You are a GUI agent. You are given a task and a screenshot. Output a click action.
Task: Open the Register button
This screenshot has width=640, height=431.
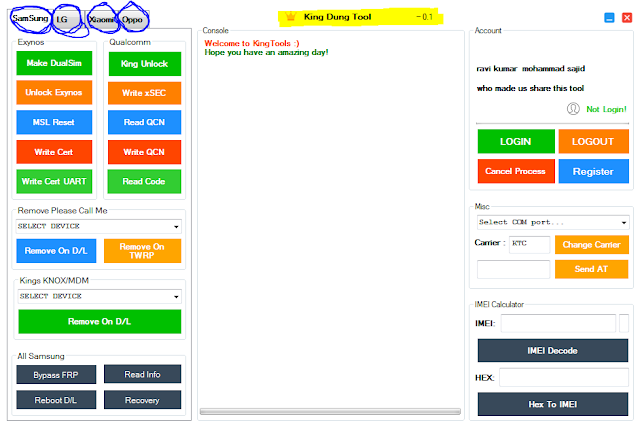593,171
